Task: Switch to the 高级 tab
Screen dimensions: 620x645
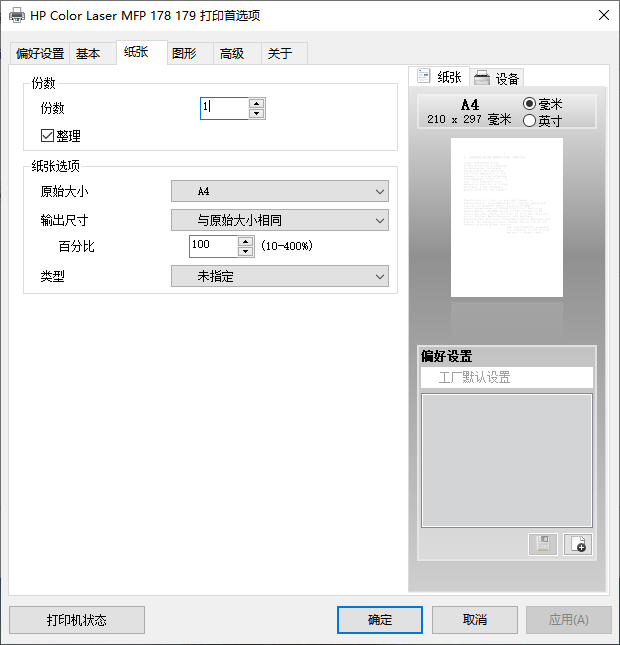Action: tap(237, 53)
